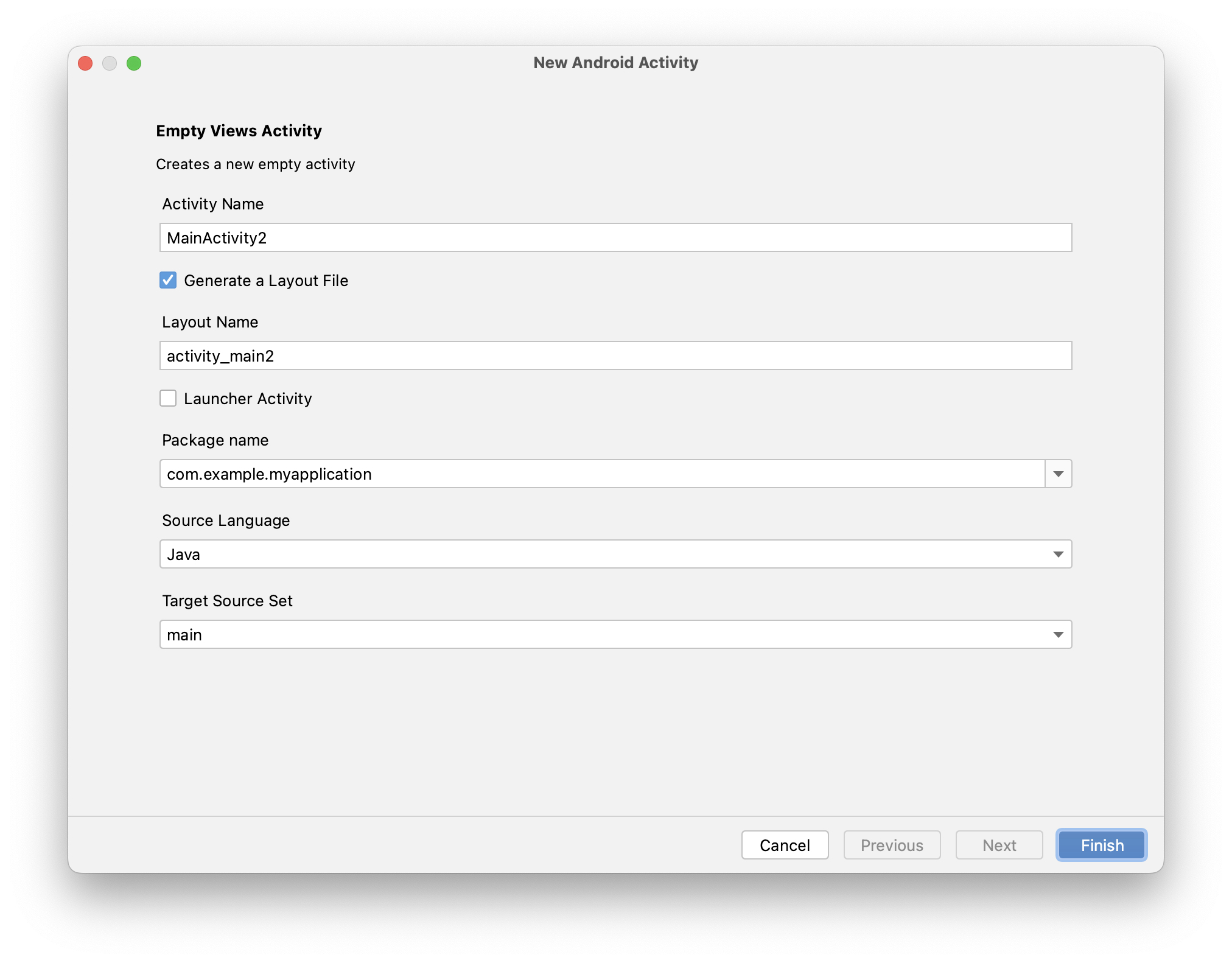Click the Activity Name input field
The image size is (1232, 963).
pos(615,237)
